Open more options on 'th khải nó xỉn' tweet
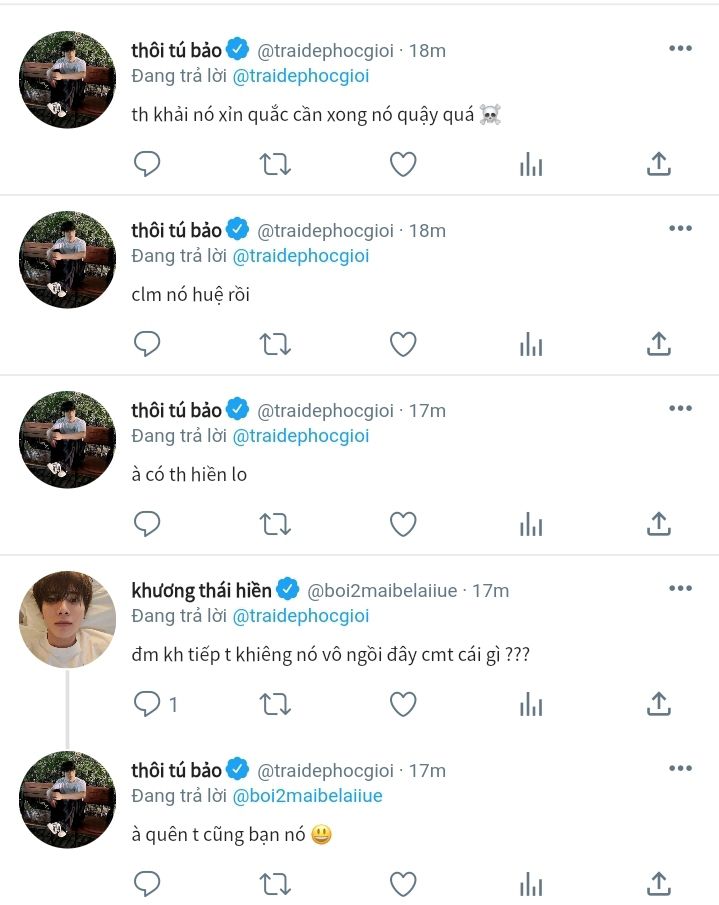 point(680,48)
